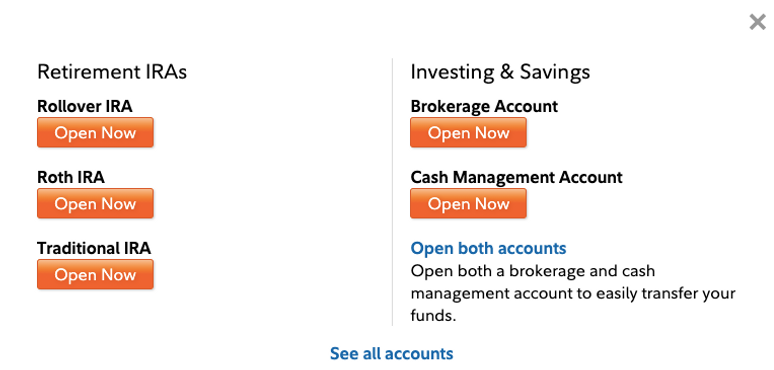Open a Roth IRA now
The height and width of the screenshot is (370, 774).
tap(95, 203)
